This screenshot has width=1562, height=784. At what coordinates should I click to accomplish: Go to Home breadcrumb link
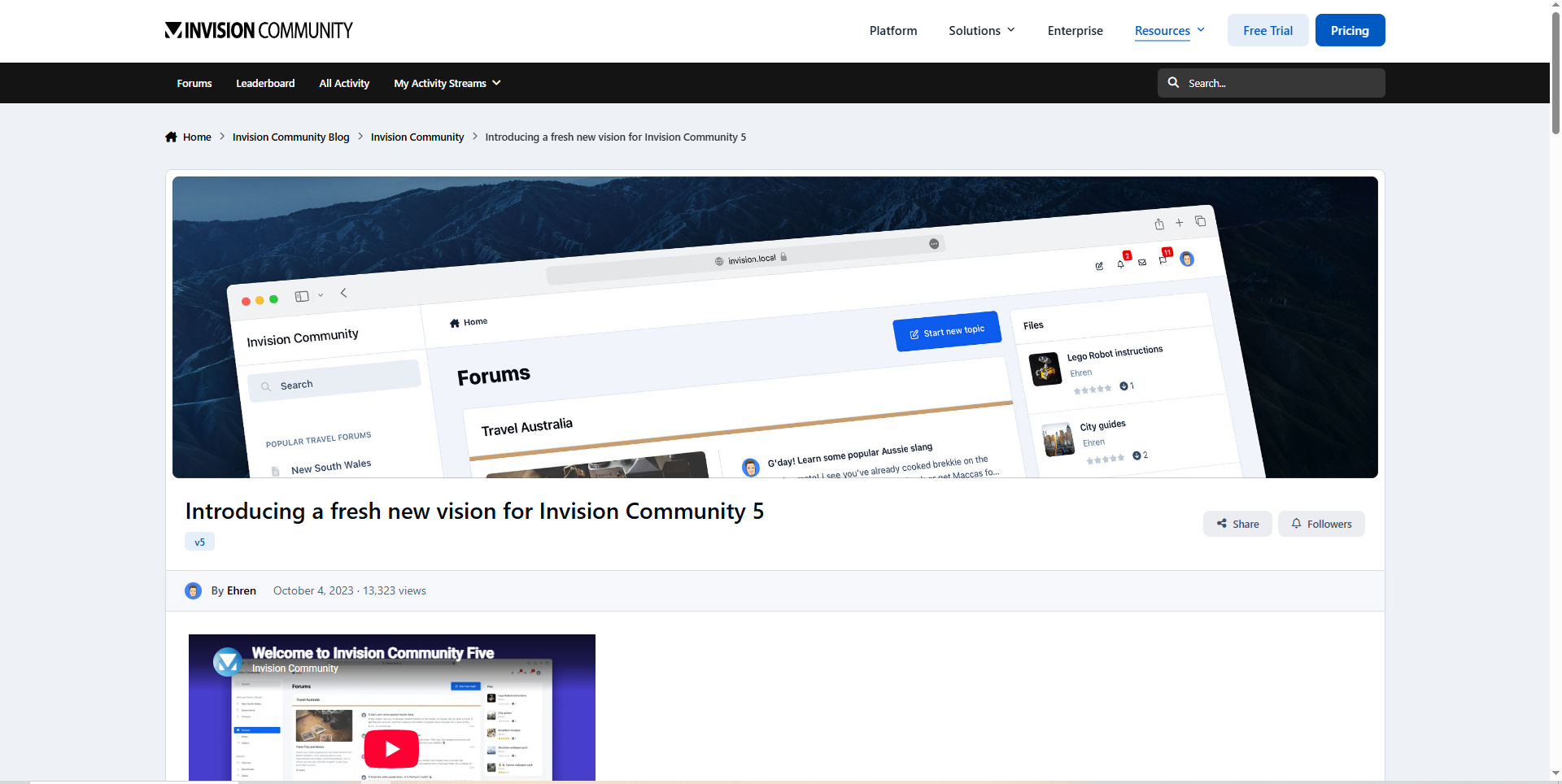click(x=197, y=137)
